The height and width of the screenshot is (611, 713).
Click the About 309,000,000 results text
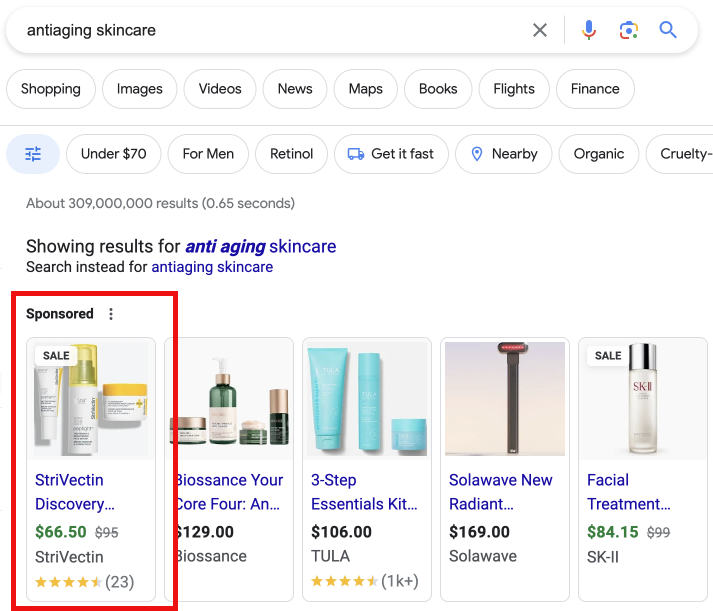[x=161, y=203]
